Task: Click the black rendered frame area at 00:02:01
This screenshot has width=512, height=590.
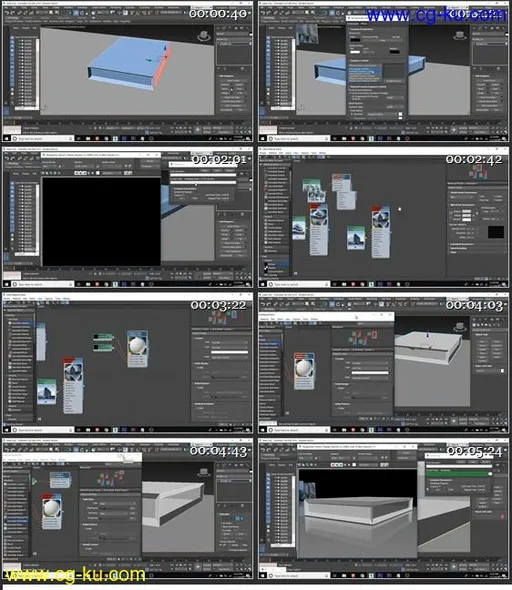Action: (x=101, y=221)
